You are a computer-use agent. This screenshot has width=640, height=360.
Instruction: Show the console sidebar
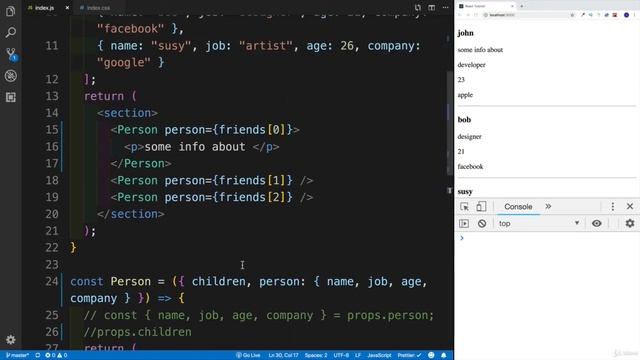464,224
